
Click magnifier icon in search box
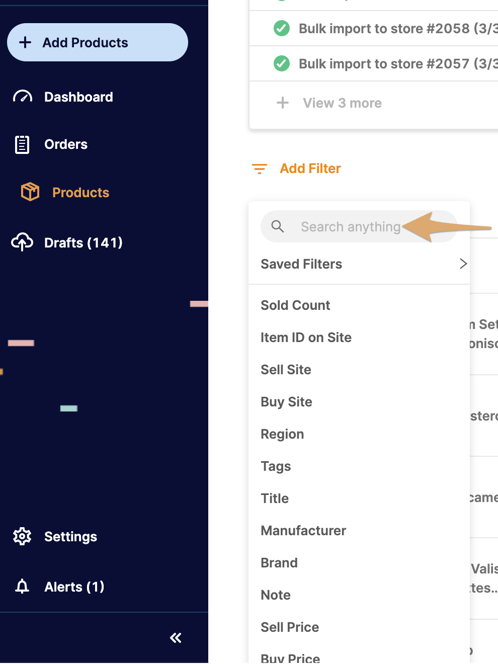pyautogui.click(x=278, y=226)
